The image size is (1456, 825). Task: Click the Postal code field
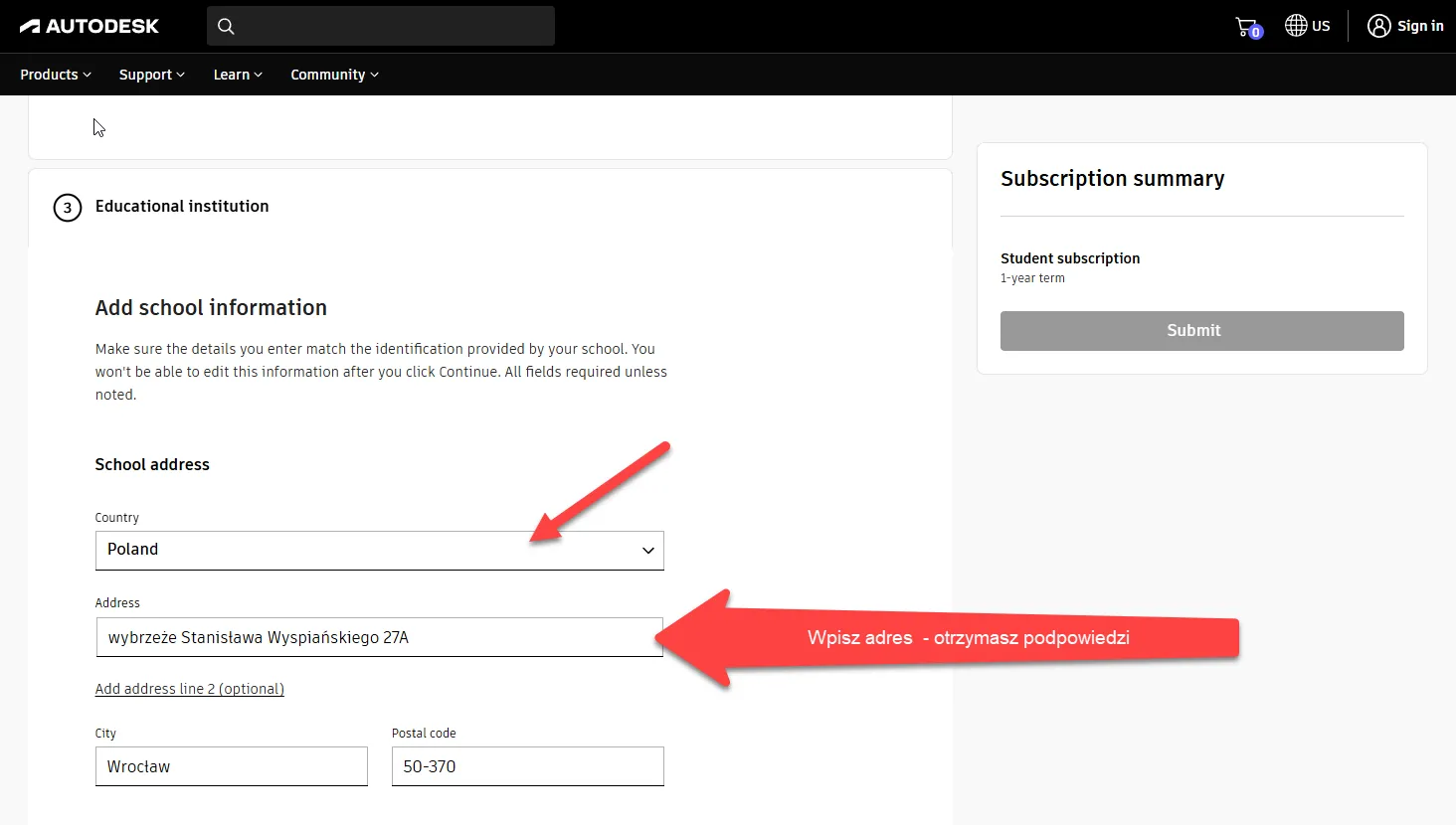[x=527, y=766]
